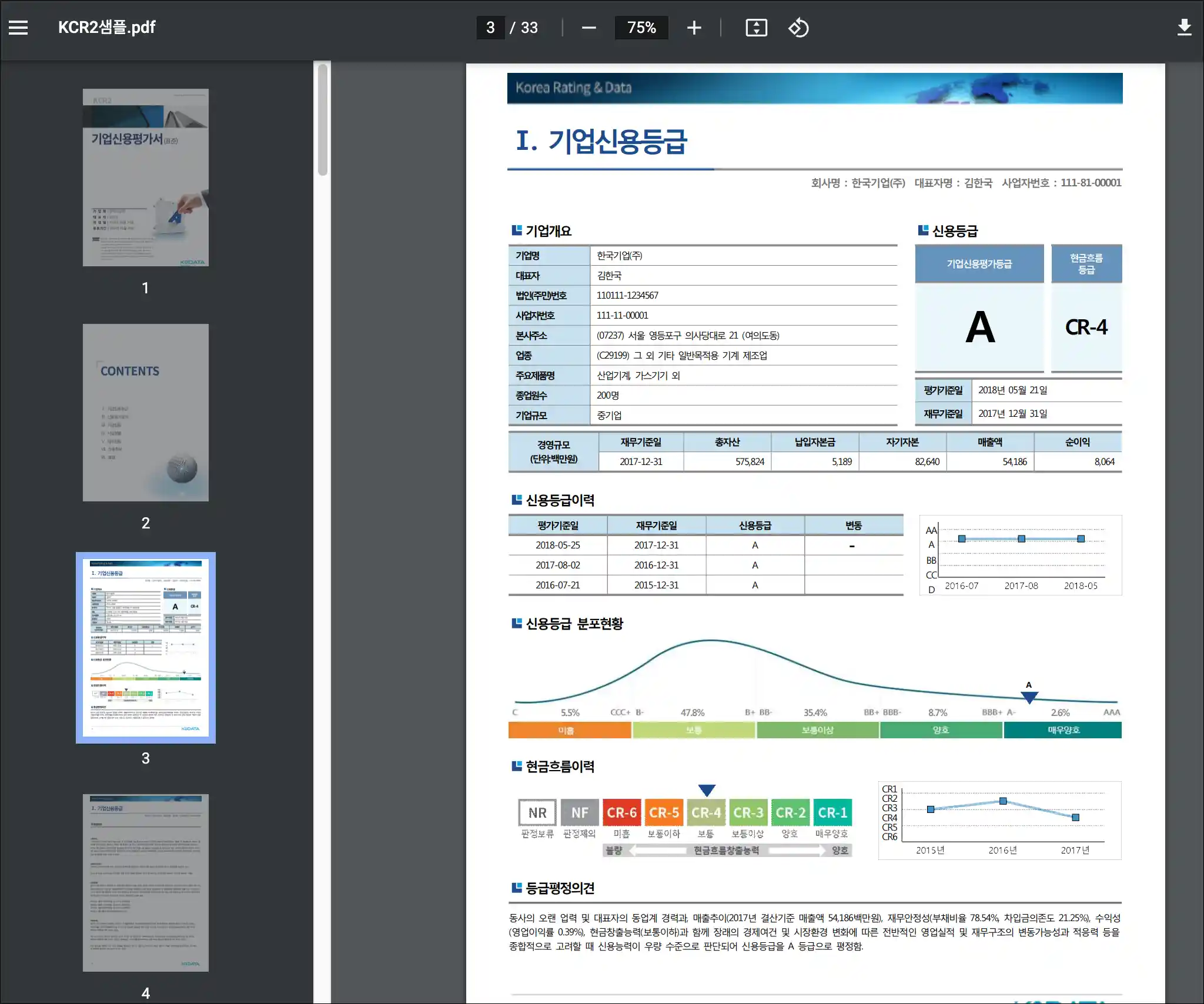Zoom in with the plus button
The height and width of the screenshot is (1004, 1204).
point(694,28)
